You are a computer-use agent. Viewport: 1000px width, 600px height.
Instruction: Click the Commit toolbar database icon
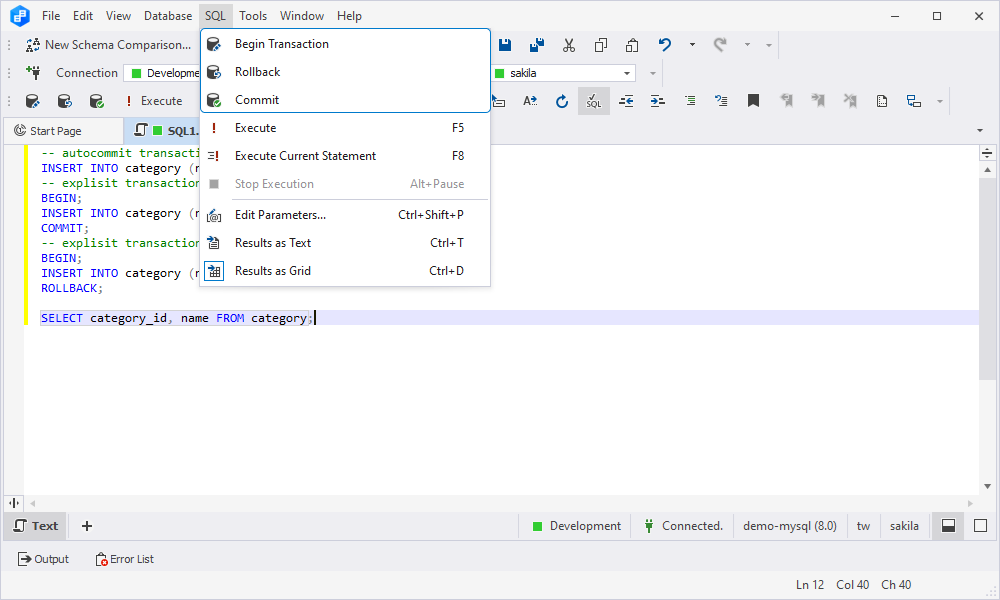pos(96,101)
